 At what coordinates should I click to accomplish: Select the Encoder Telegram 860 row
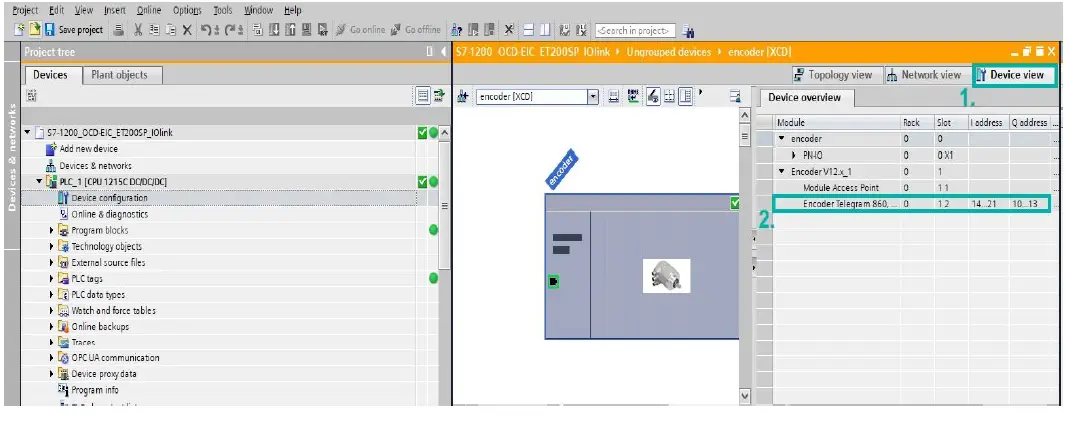pyautogui.click(x=912, y=204)
